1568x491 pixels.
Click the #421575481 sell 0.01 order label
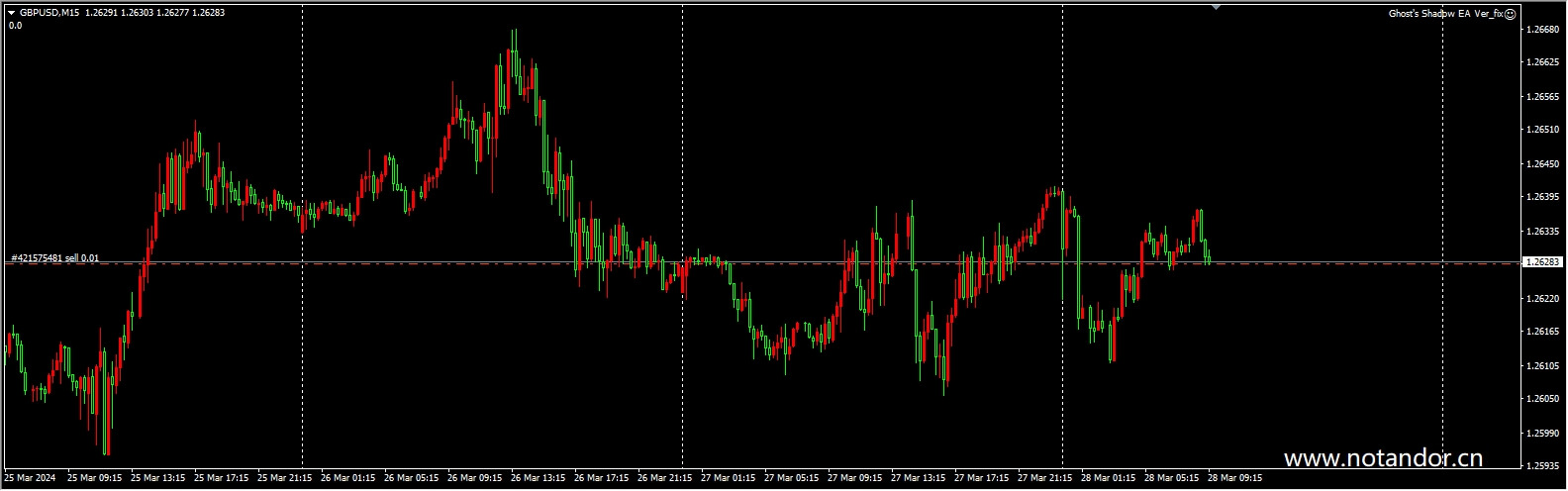click(54, 257)
